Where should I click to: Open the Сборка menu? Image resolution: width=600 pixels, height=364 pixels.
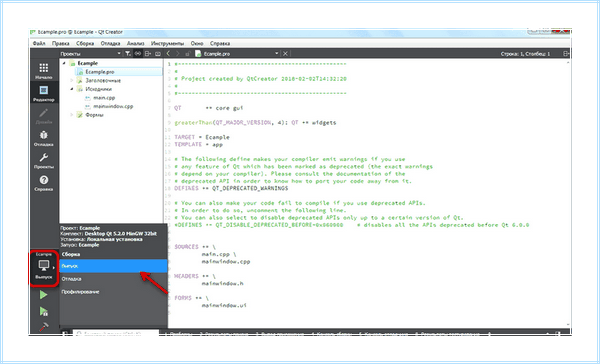tap(85, 43)
